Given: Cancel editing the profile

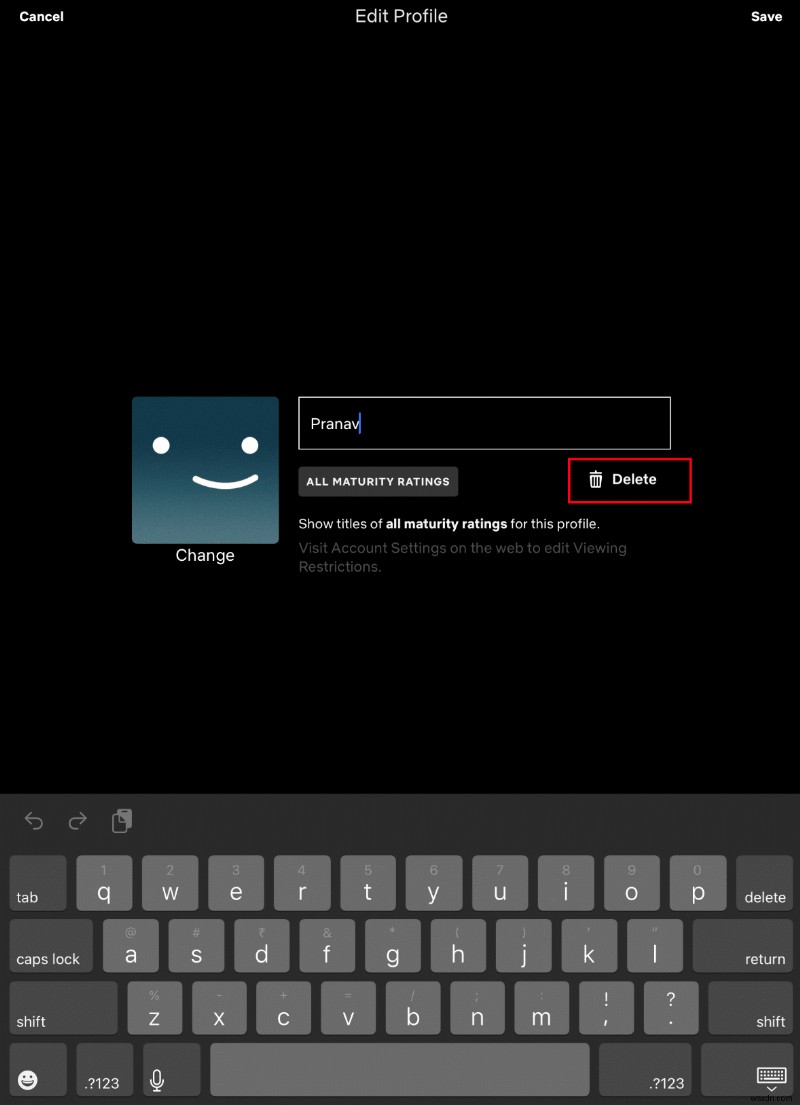Looking at the screenshot, I should pyautogui.click(x=41, y=16).
